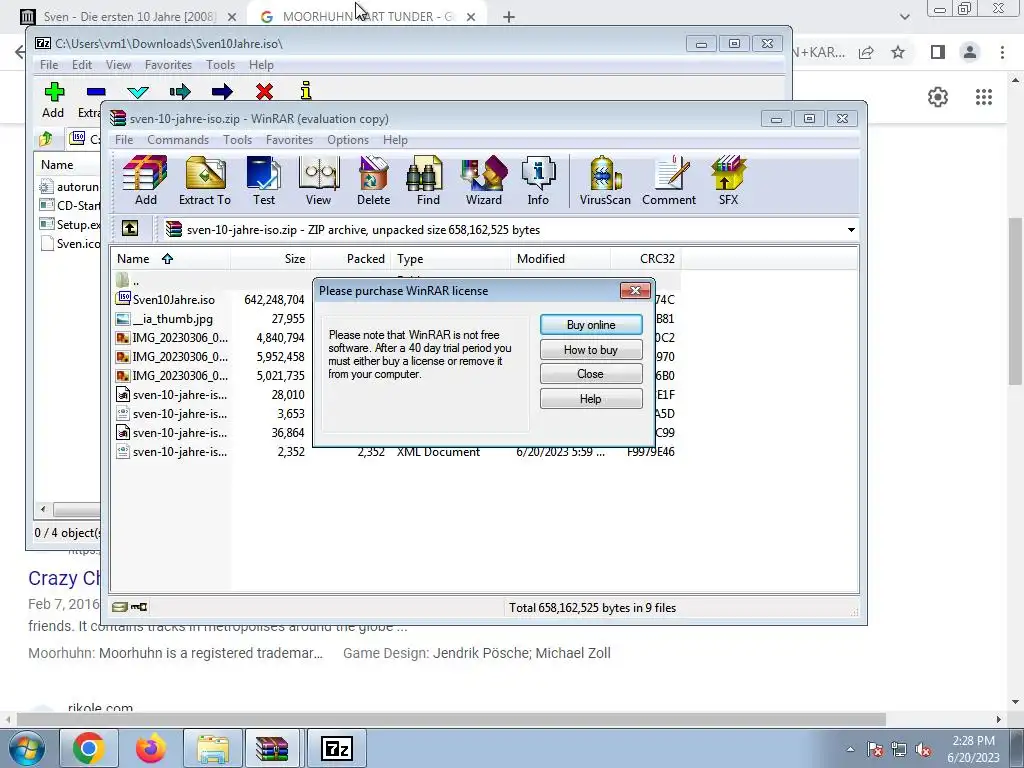Sort by Size column in WinRAR
Image resolution: width=1024 pixels, height=768 pixels.
pos(270,259)
